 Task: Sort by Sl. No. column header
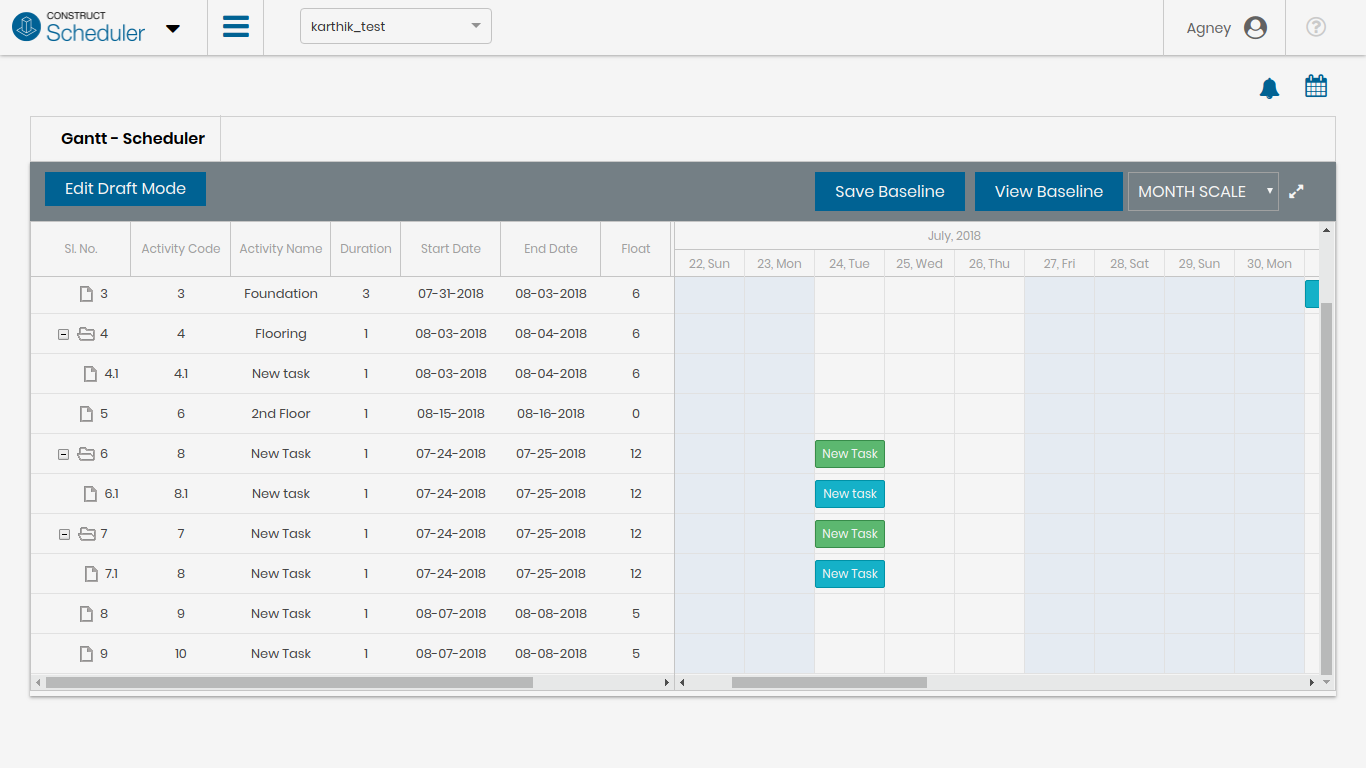point(81,249)
